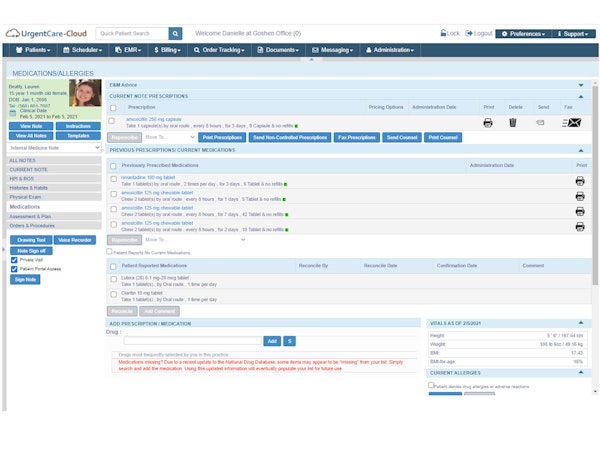Delete the amoxicillin 250 mg capsule prescription
This screenshot has height=450, width=600.
[513, 123]
